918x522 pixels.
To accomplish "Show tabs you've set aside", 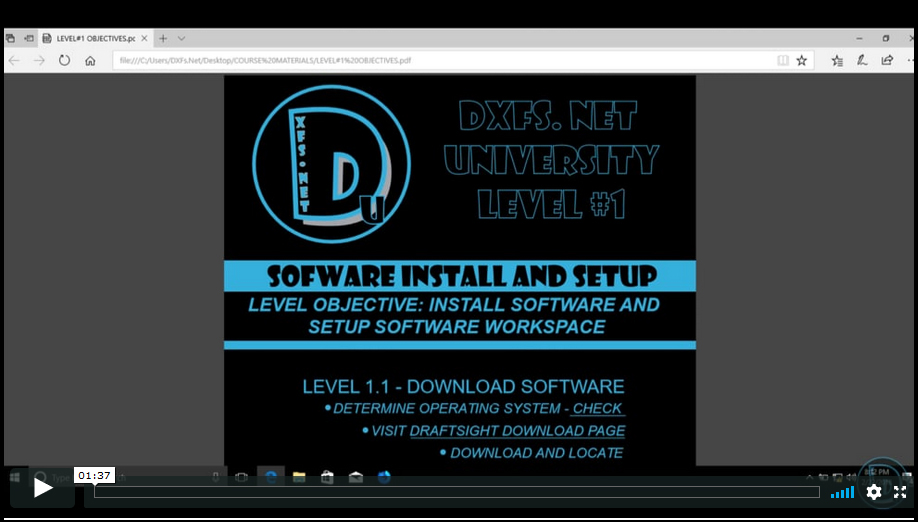I will tap(10, 39).
